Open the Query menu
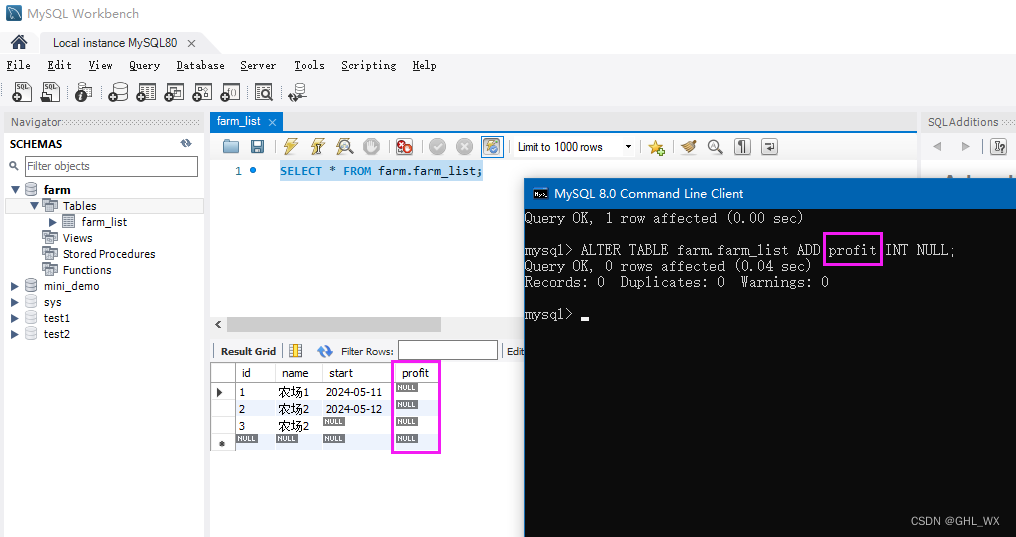Image resolution: width=1016 pixels, height=537 pixels. click(x=144, y=65)
